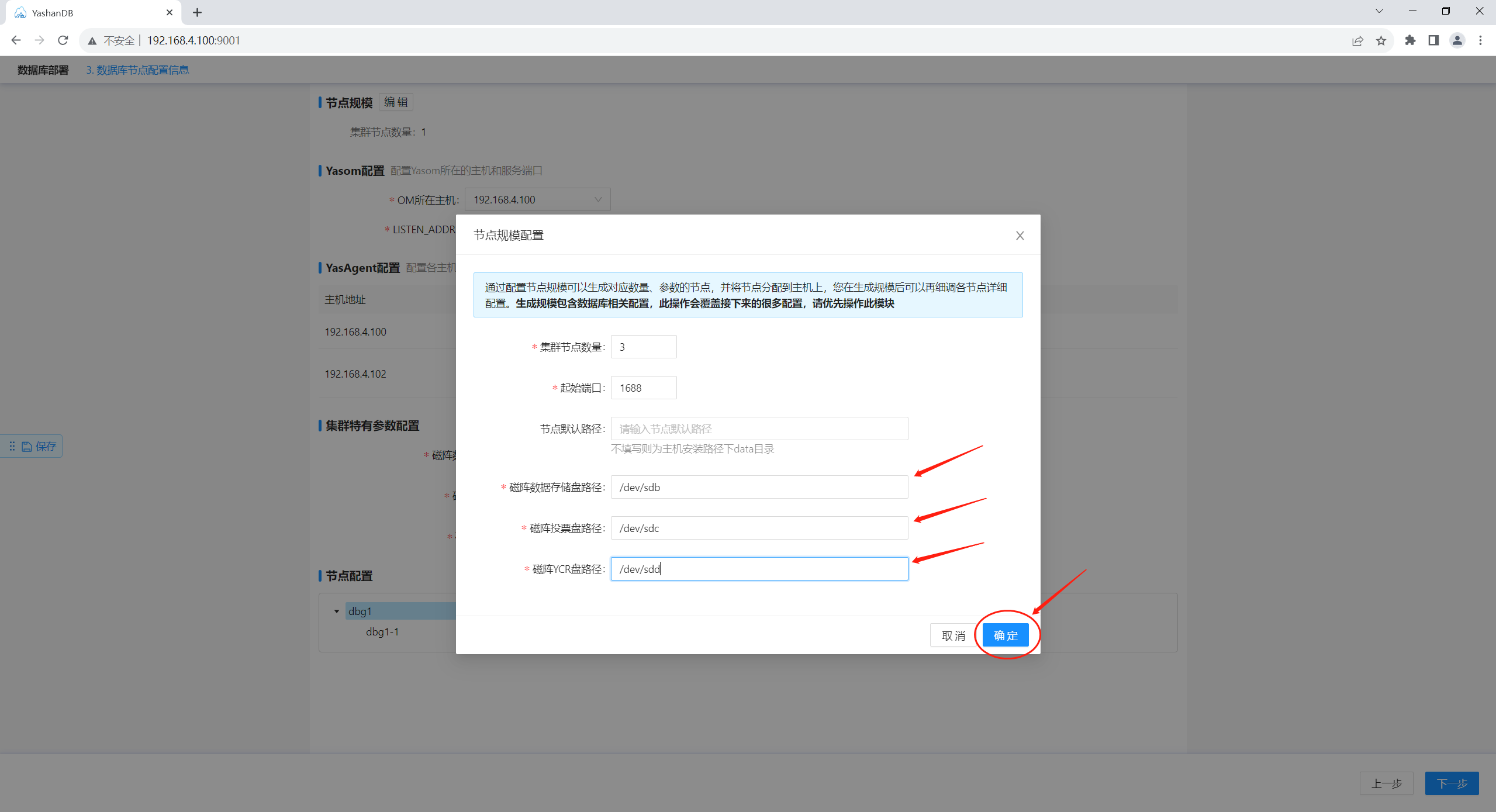Click the 起始端口 input field
1496x812 pixels.
643,388
